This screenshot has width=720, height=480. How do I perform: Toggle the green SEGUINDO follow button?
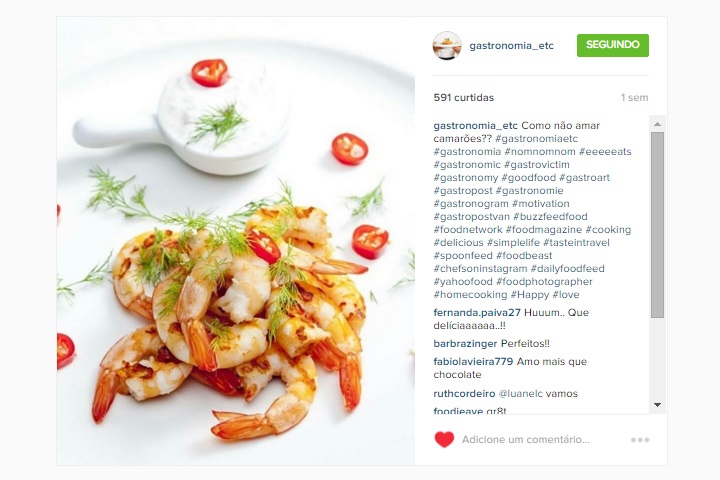point(613,45)
